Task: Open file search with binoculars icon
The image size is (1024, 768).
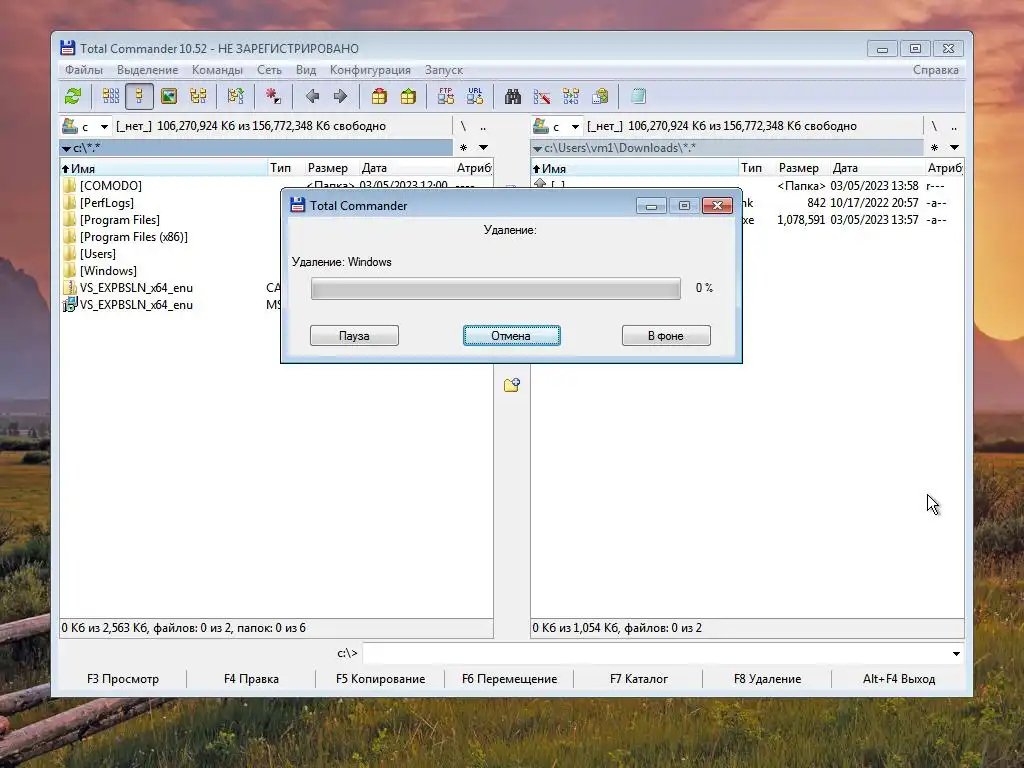Action: [x=513, y=97]
